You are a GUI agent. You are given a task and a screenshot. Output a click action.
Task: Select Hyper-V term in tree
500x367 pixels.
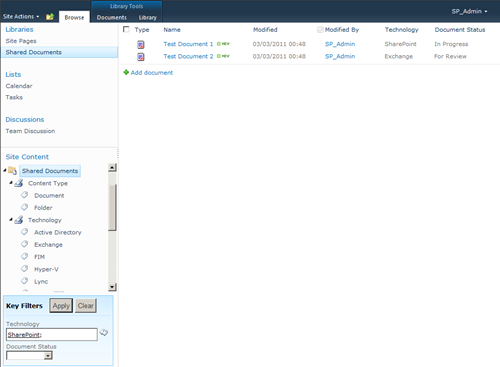pos(46,269)
